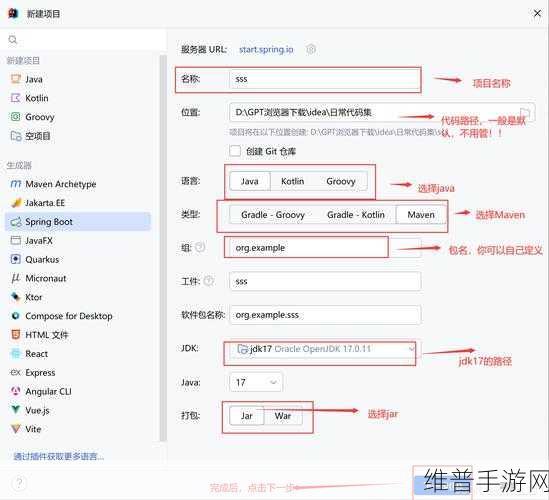Viewport: 549px width, 500px height.
Task: Click the Compose for Desktop icon
Action: tap(15, 316)
